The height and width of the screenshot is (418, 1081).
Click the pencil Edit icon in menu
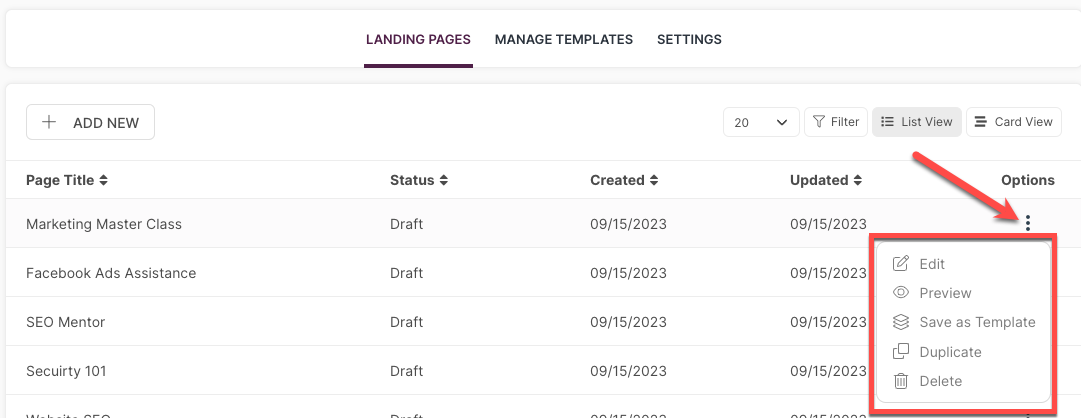click(x=900, y=263)
